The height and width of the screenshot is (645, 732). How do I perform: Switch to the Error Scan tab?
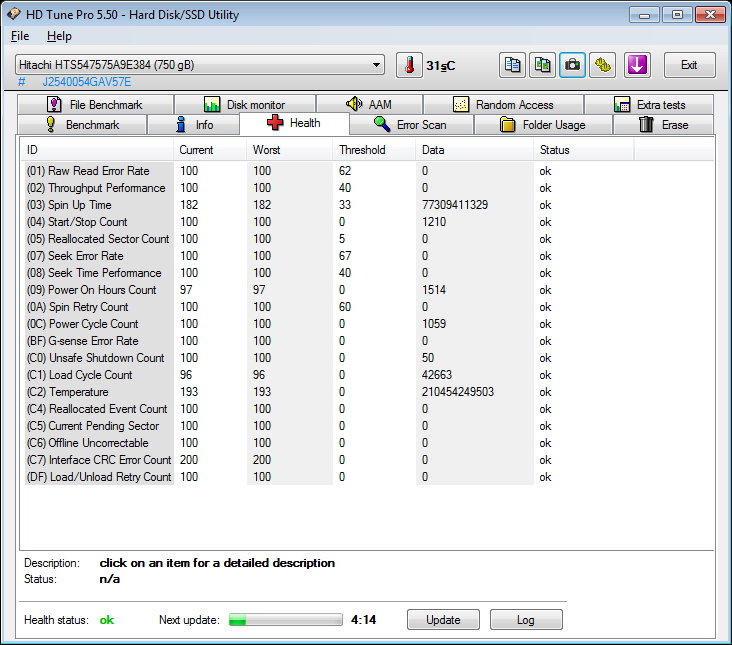tap(411, 125)
